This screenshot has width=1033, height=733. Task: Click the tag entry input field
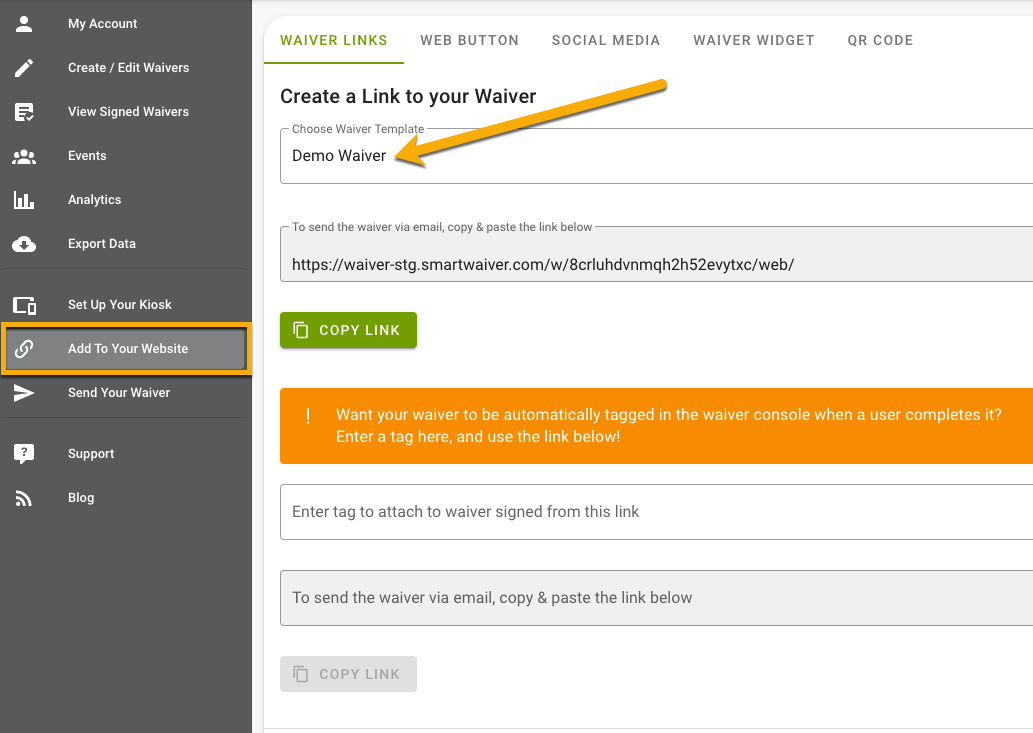coord(656,512)
